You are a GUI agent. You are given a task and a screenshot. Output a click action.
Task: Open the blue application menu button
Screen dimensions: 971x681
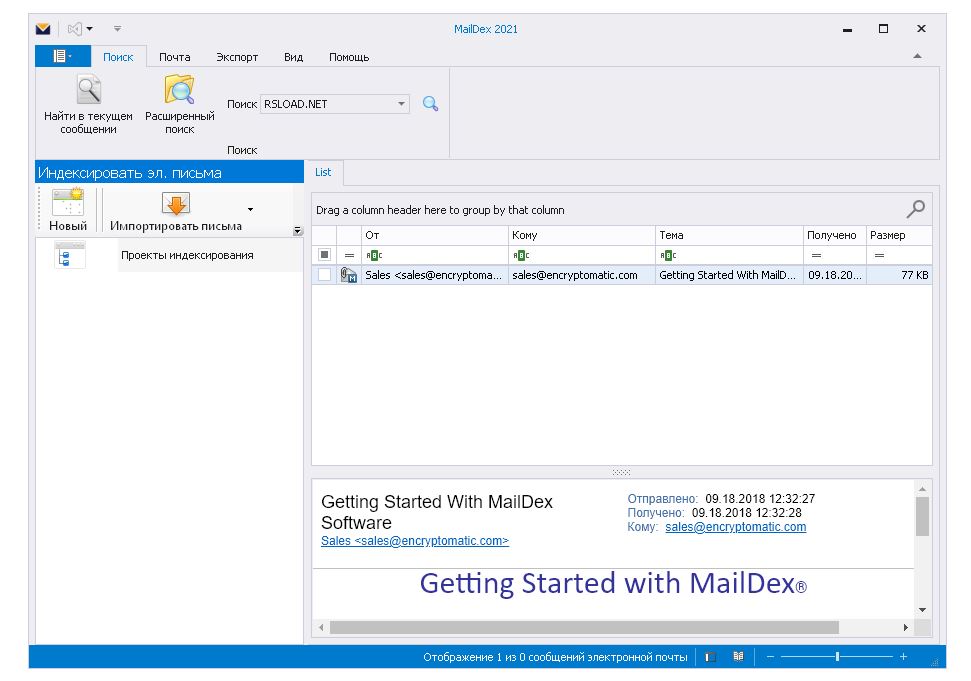tap(63, 56)
